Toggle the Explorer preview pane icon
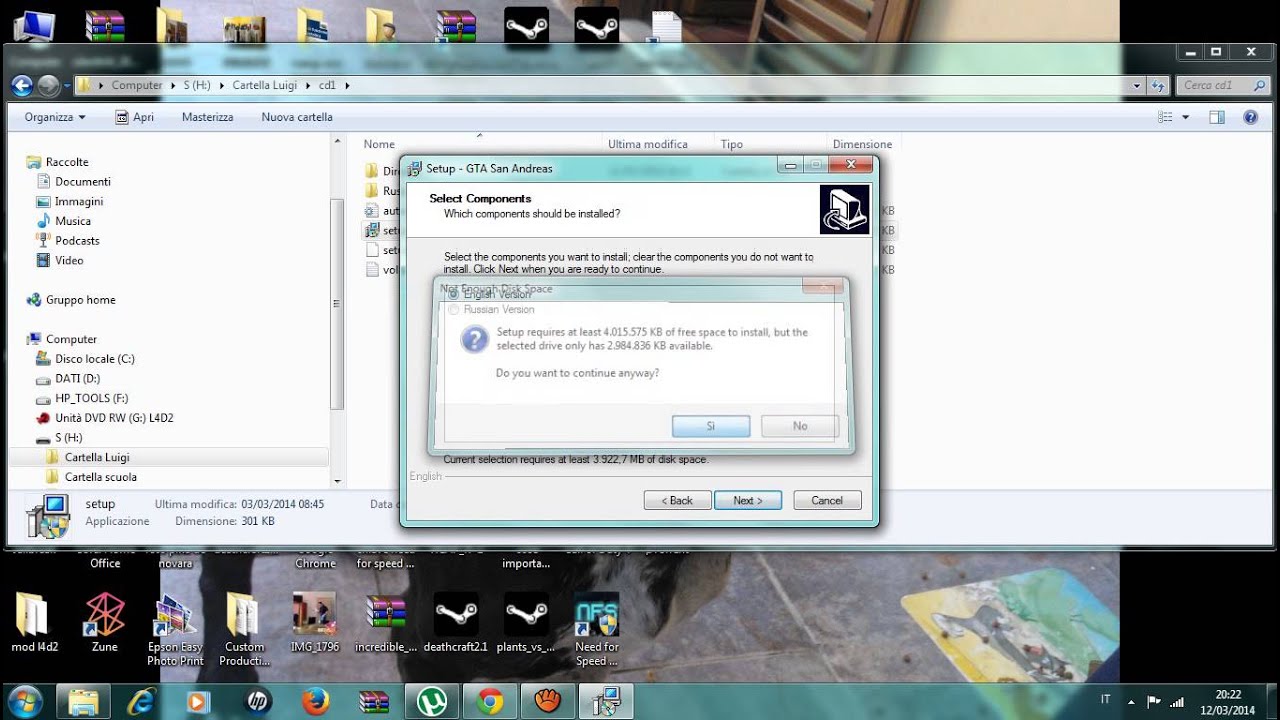The height and width of the screenshot is (720, 1280). pyautogui.click(x=1217, y=117)
